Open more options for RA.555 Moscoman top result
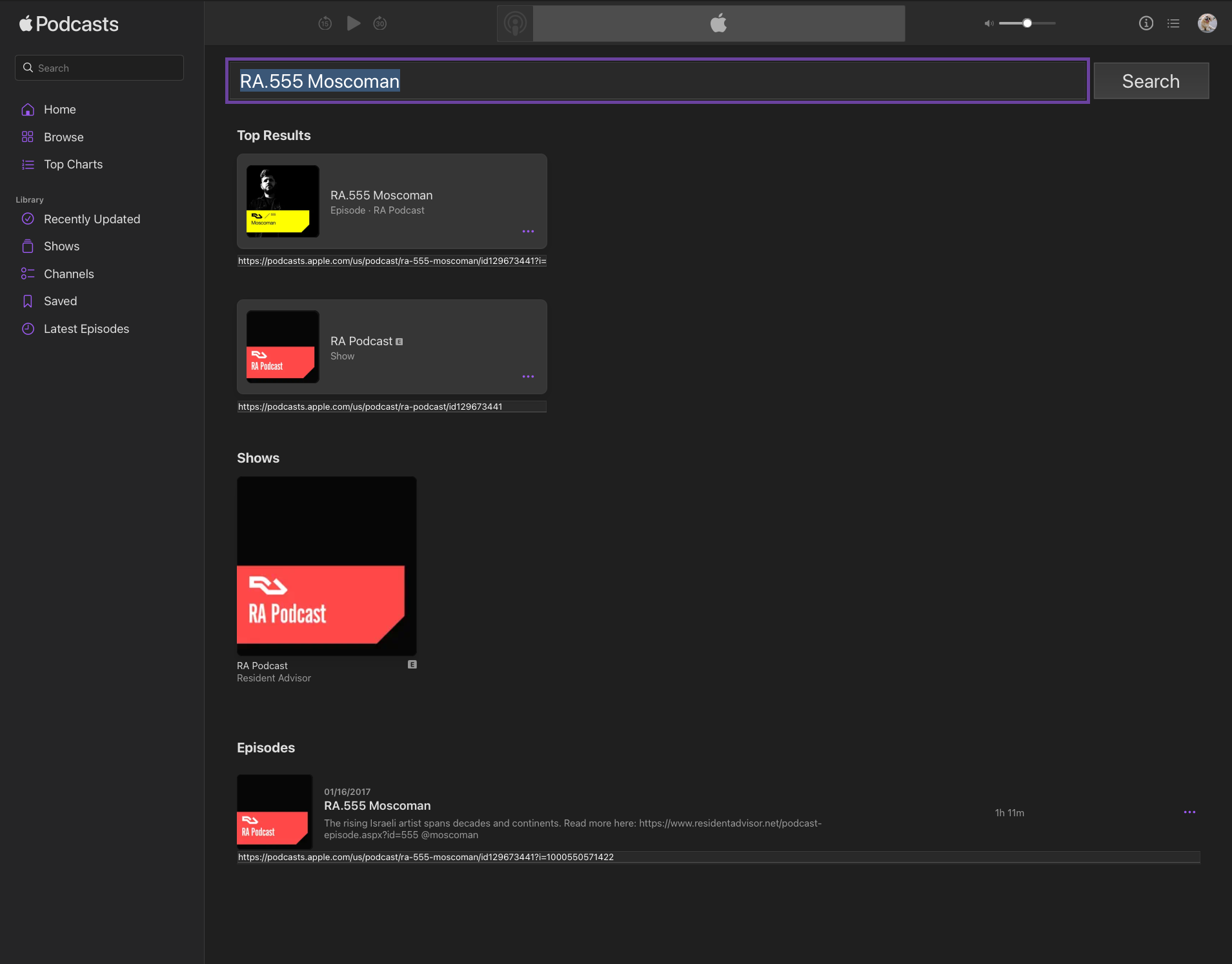Screen dimensions: 1232x964 [x=528, y=232]
